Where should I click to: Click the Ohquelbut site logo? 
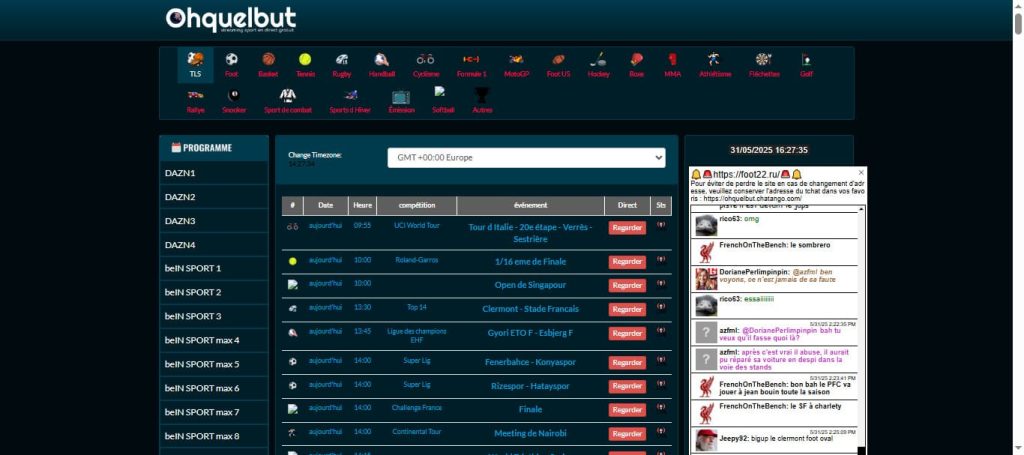231,20
